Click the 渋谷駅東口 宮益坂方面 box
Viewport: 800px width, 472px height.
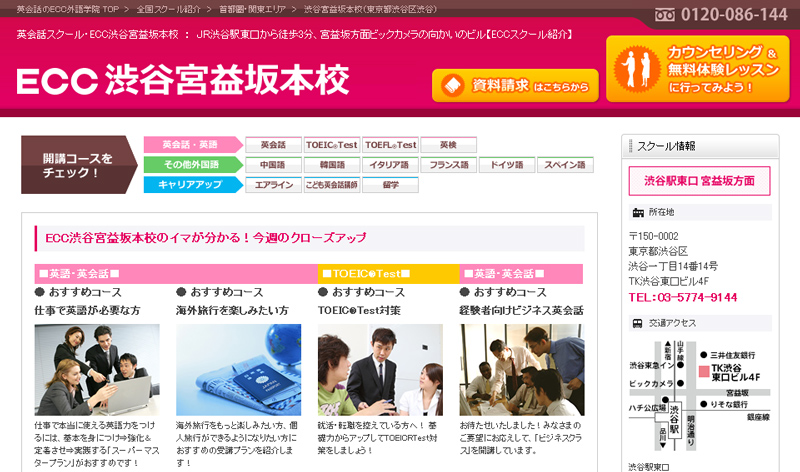pyautogui.click(x=699, y=181)
